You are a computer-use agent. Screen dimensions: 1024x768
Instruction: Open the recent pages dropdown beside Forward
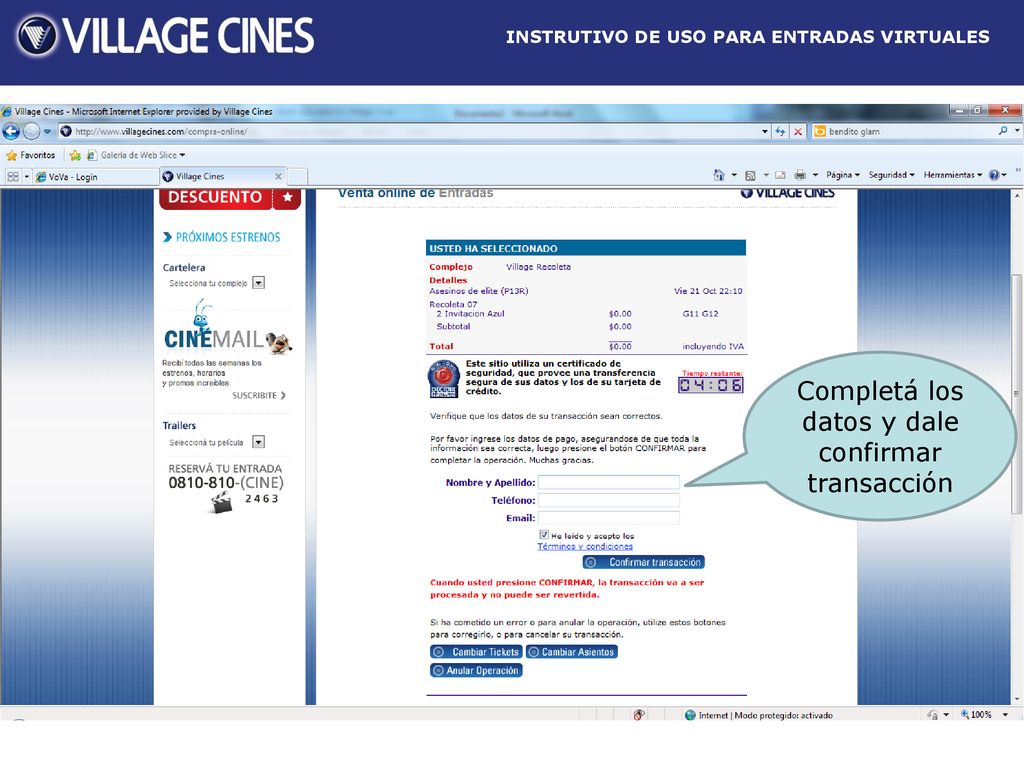48,131
